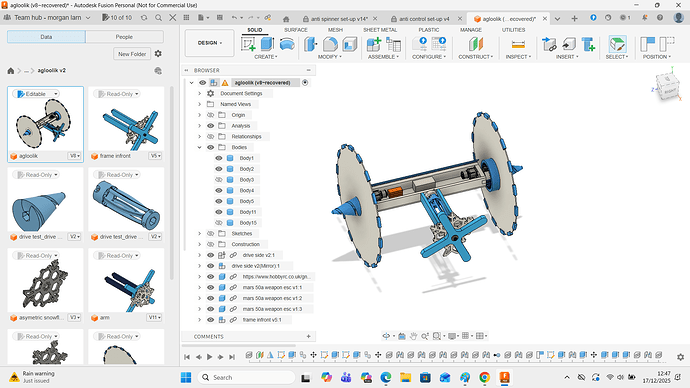The image size is (690, 388).
Task: Select the Extrude tool icon
Action: pos(267,44)
